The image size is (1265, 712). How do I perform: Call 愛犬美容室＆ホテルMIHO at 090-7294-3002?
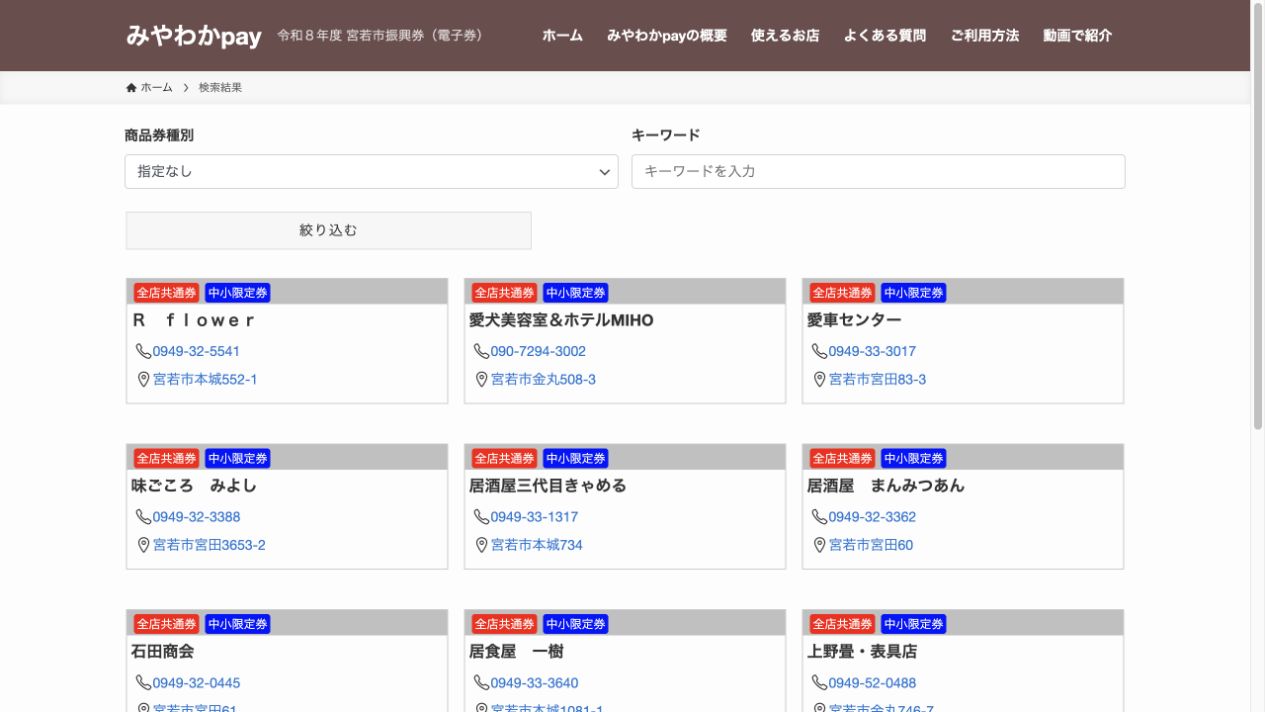pos(538,351)
